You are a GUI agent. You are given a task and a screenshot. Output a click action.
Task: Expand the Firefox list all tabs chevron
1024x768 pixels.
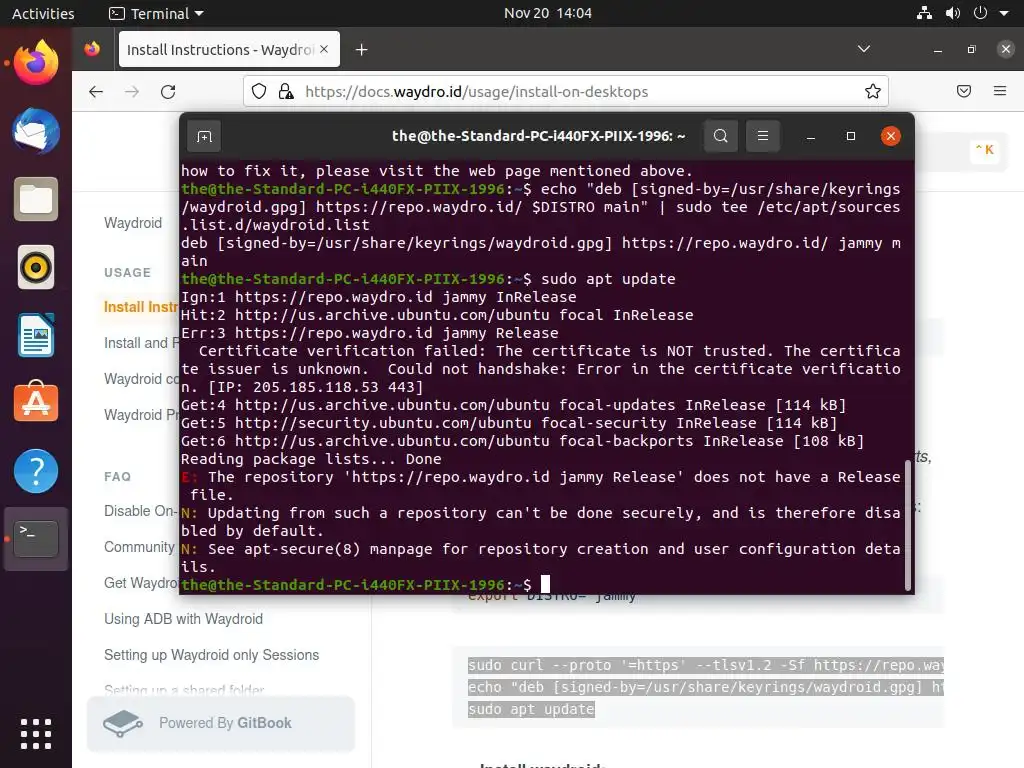863,49
